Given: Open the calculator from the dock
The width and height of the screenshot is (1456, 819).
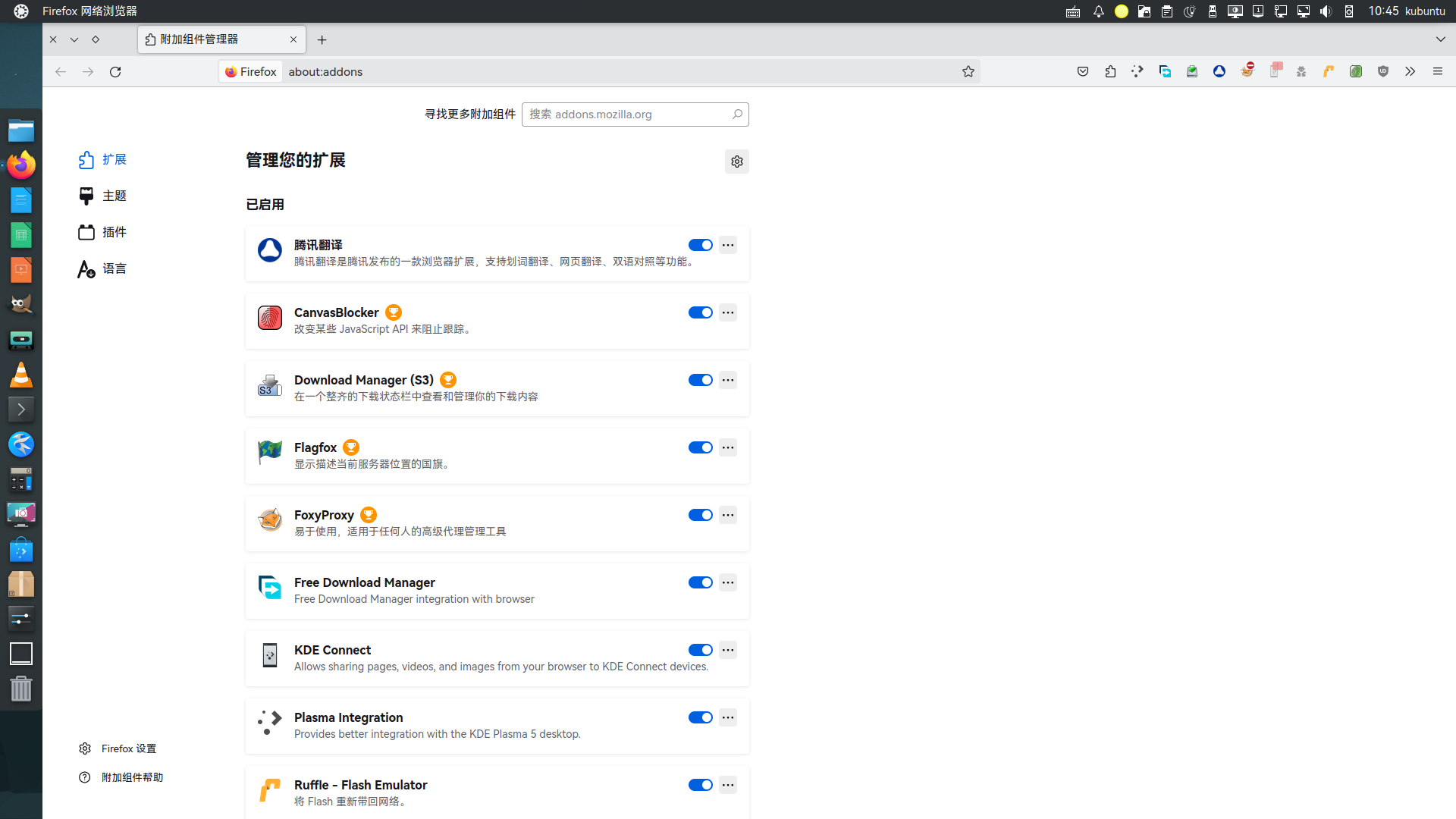Looking at the screenshot, I should click(x=21, y=479).
